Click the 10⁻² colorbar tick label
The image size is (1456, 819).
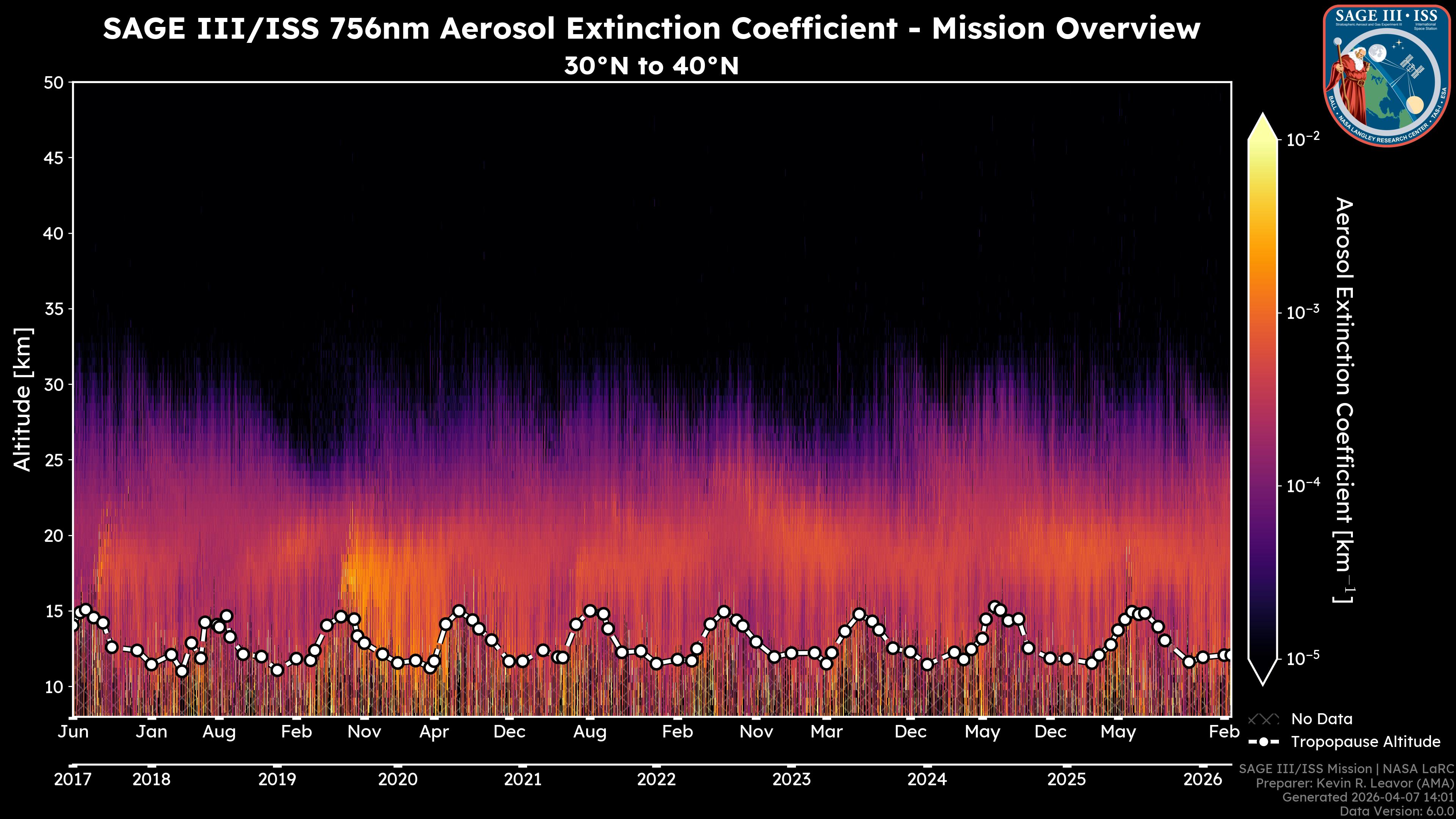(1303, 139)
